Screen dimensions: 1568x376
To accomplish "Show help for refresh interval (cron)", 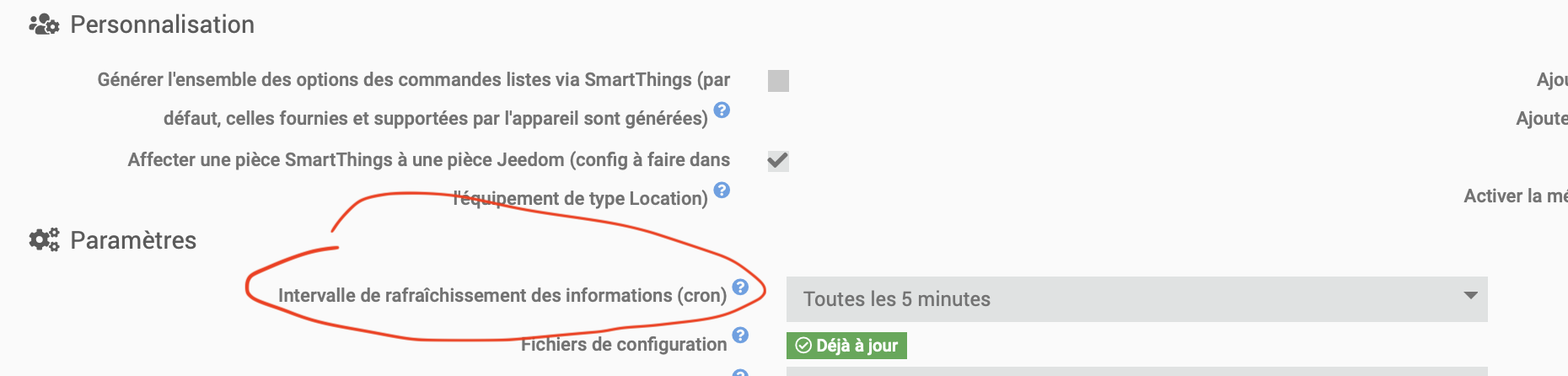I will (740, 287).
